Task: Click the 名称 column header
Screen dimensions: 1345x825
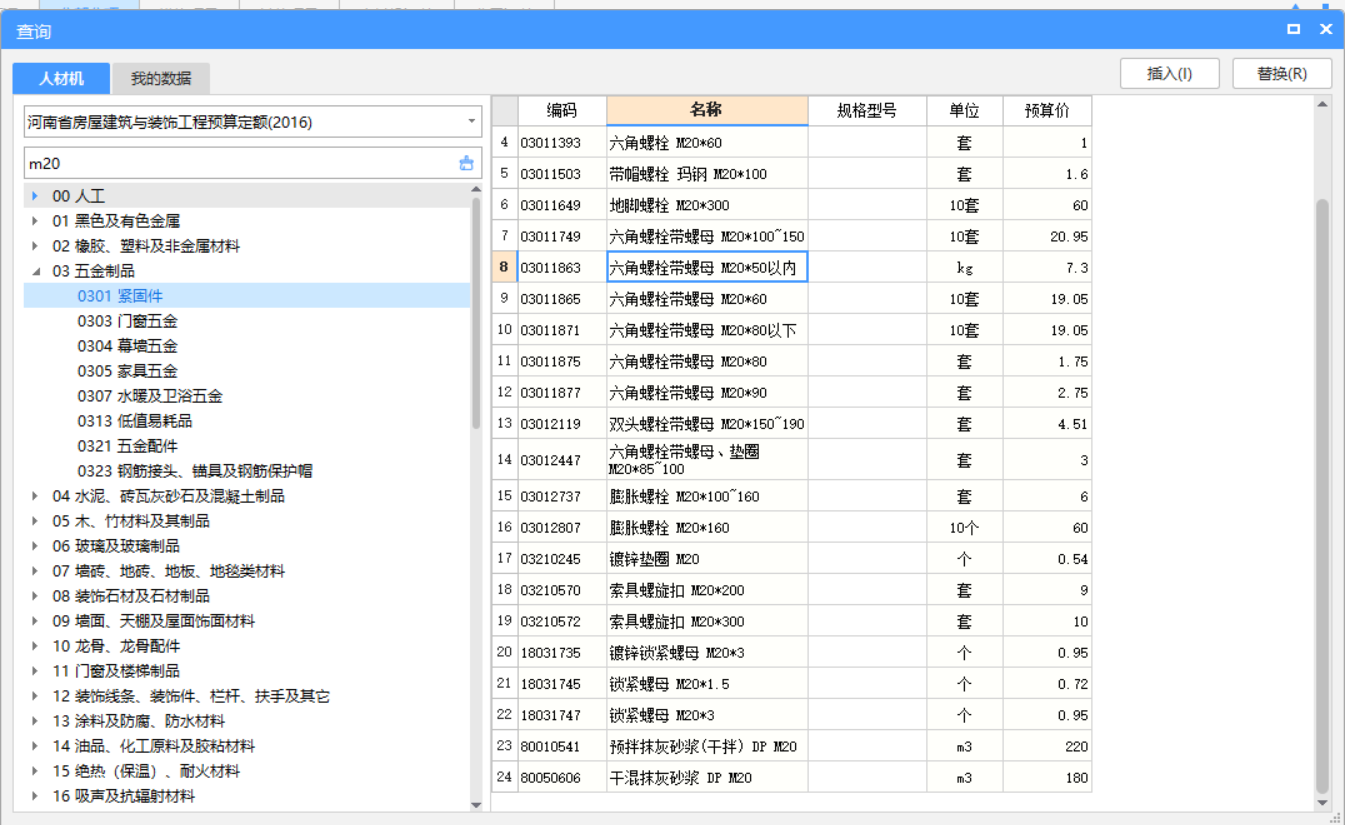Action: [x=707, y=111]
